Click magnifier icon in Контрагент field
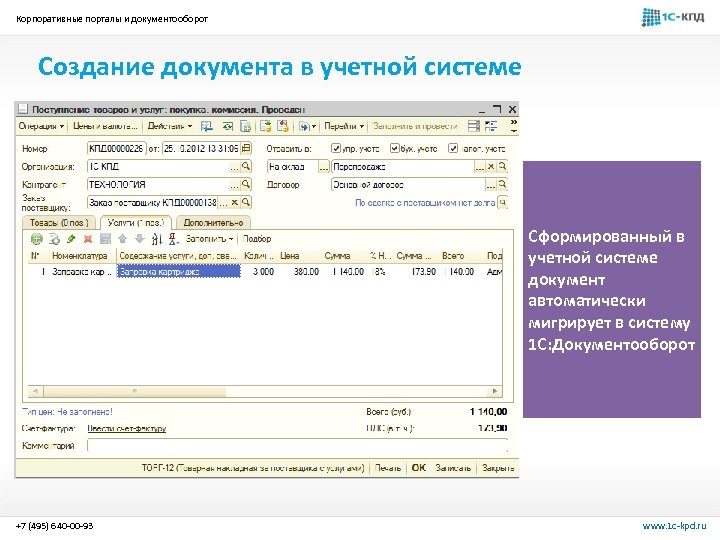Image resolution: width=720 pixels, height=540 pixels. pos(246,185)
